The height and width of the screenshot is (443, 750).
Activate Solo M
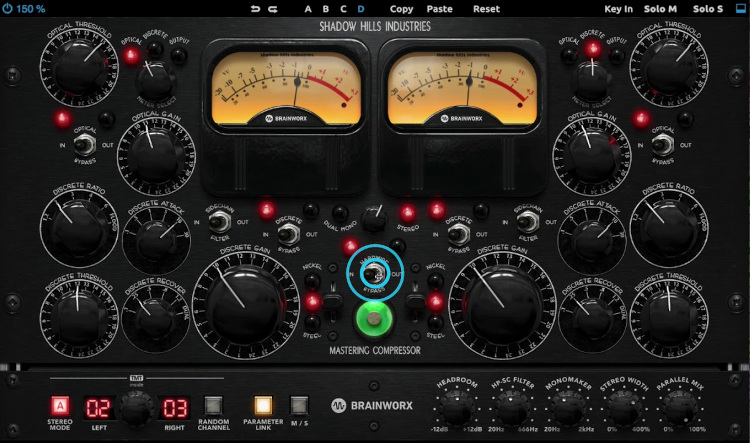(x=660, y=9)
